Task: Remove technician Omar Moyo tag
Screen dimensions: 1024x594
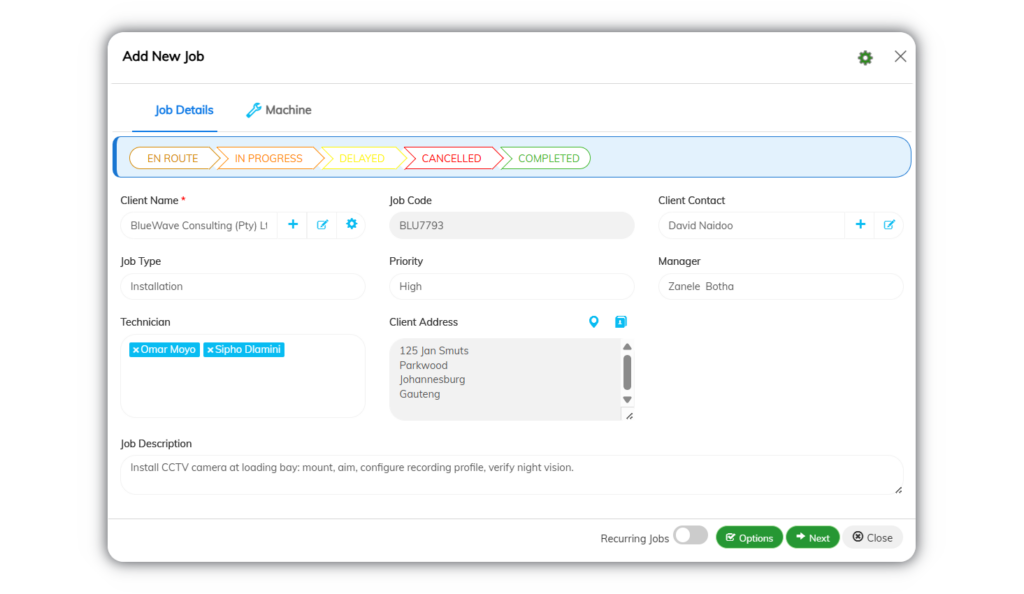Action: [x=136, y=350]
